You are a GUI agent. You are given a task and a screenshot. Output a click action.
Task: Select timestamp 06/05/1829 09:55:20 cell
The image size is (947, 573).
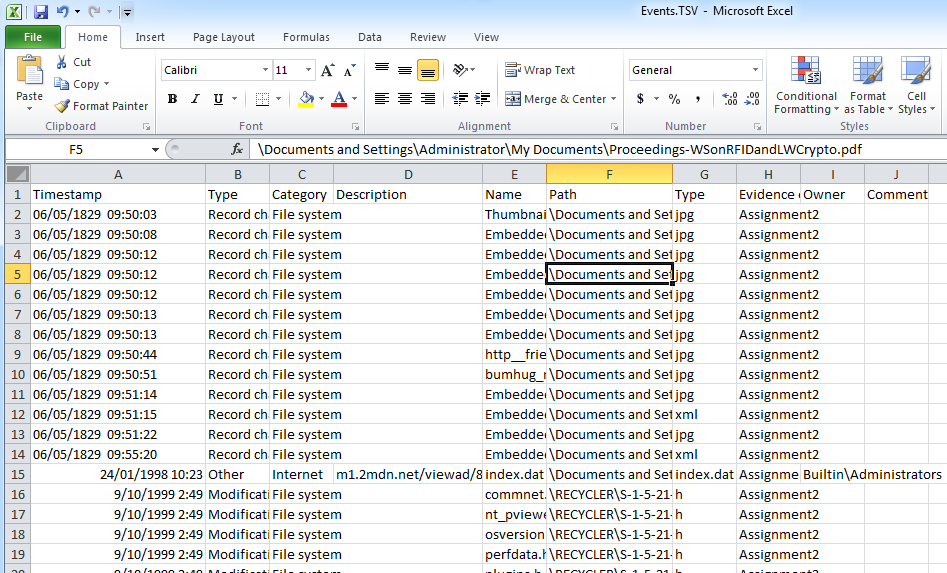click(x=118, y=455)
